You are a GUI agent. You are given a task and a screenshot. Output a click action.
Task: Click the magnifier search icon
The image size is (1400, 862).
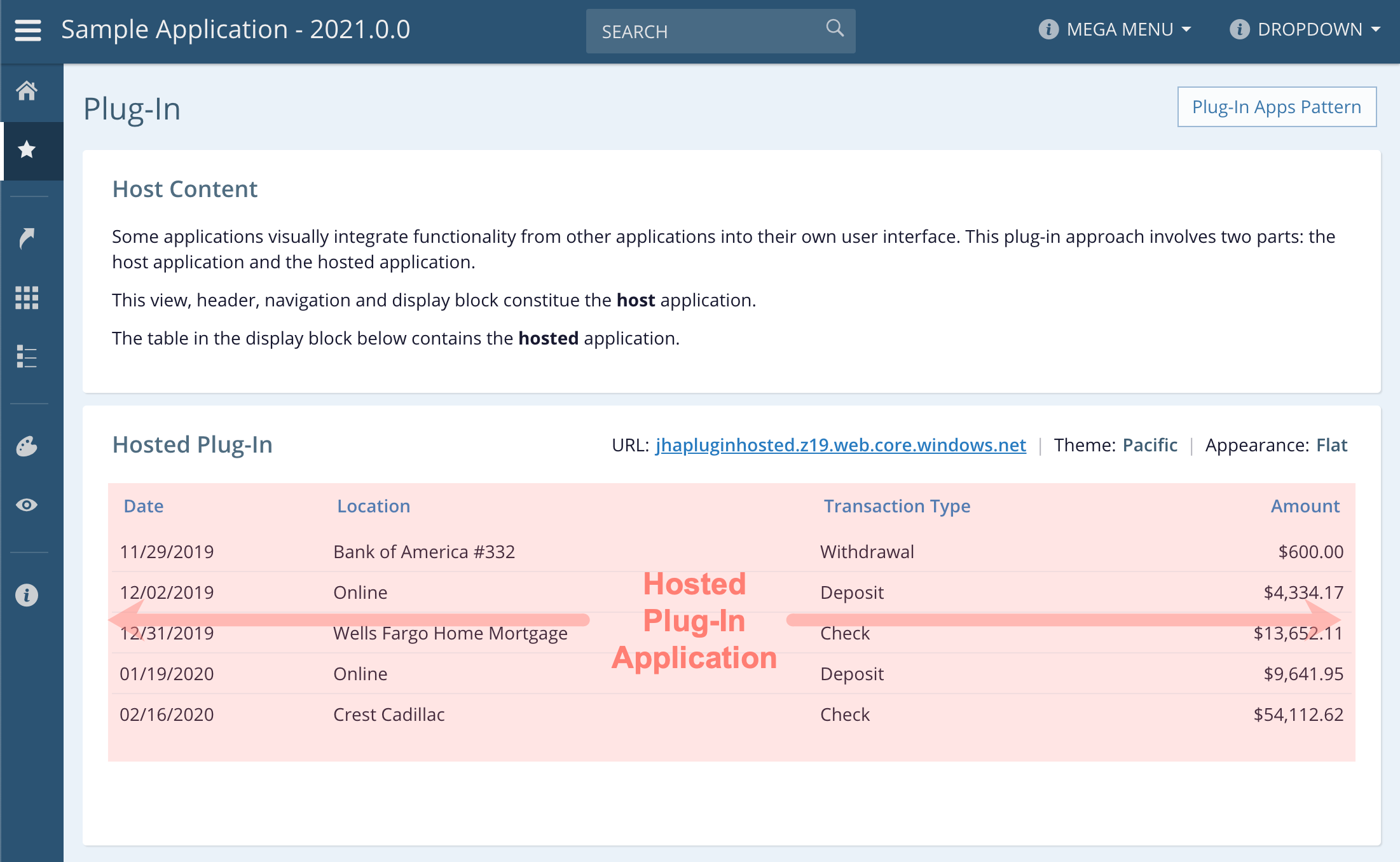[x=834, y=29]
